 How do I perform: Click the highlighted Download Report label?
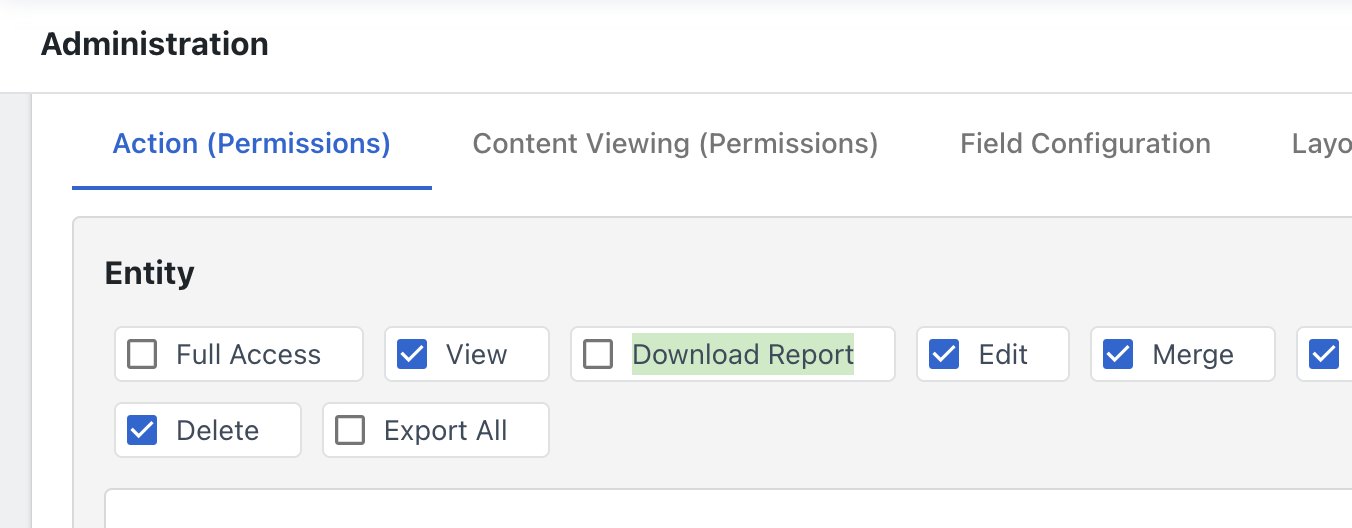tap(743, 354)
